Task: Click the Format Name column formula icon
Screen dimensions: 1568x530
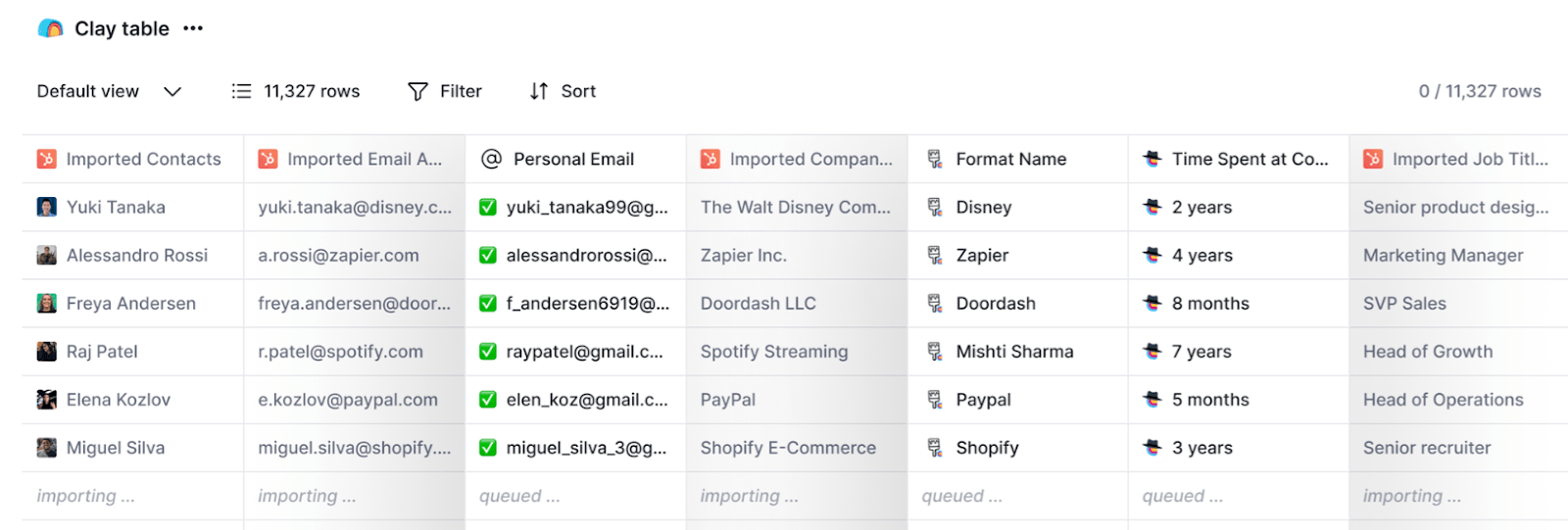Action: tap(935, 159)
